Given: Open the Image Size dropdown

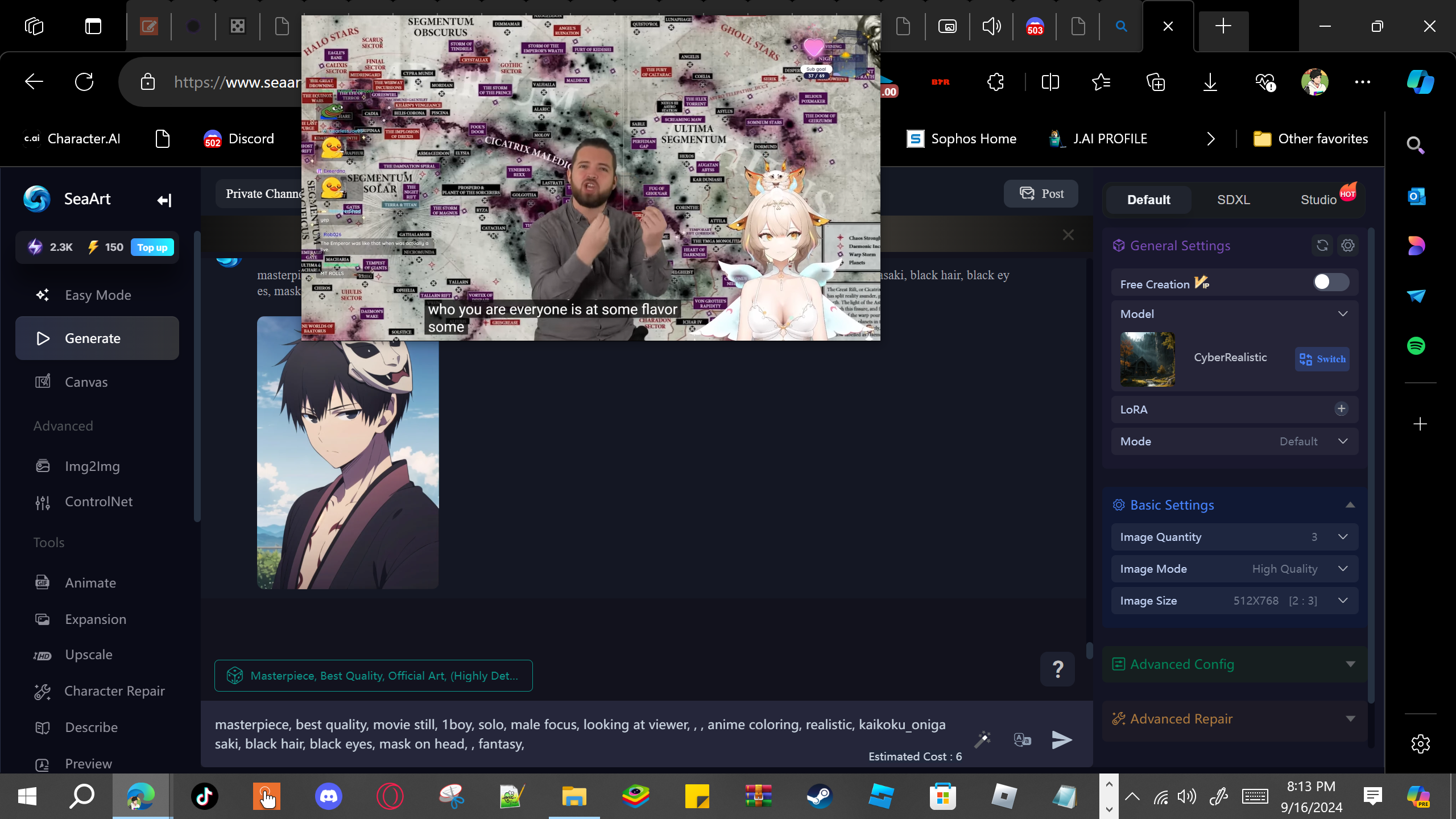Looking at the screenshot, I should pyautogui.click(x=1234, y=601).
